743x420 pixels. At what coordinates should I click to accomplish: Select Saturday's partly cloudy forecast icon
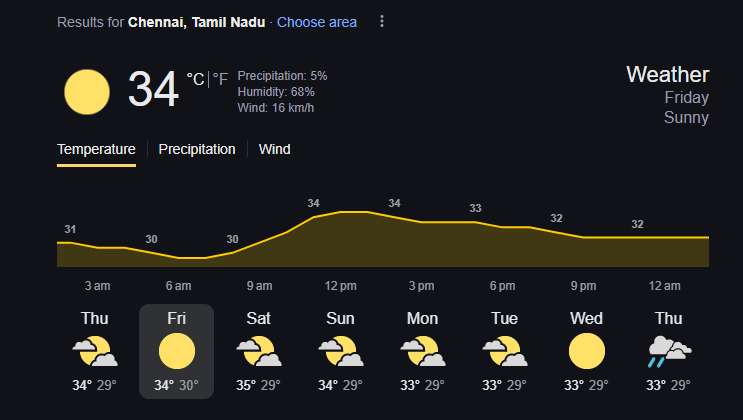pos(259,351)
